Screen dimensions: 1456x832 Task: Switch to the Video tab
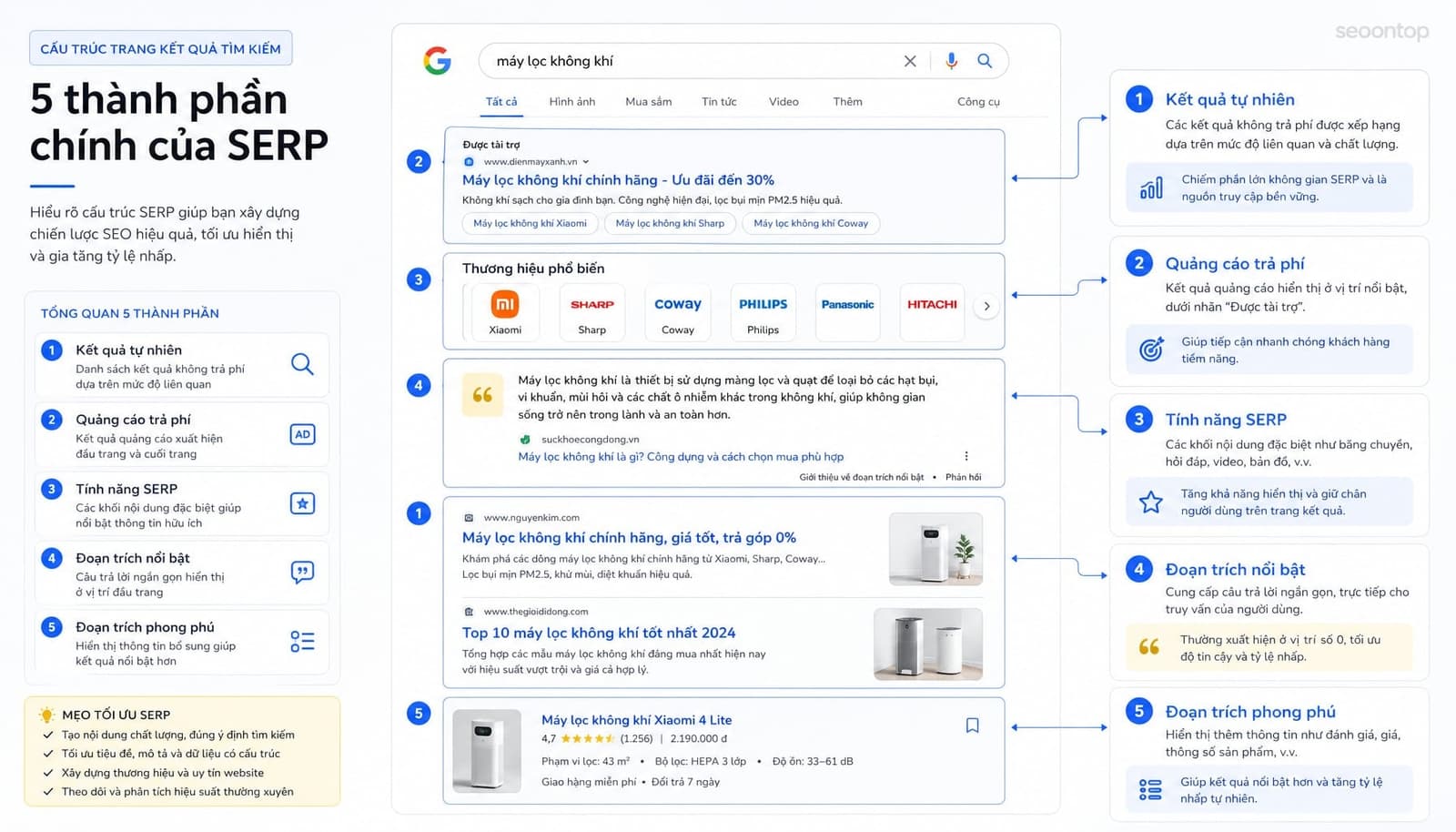click(784, 102)
